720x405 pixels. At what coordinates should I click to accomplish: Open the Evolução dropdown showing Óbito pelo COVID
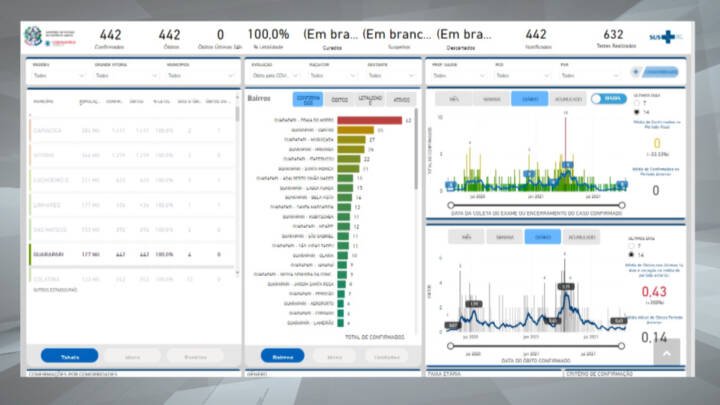[275, 75]
